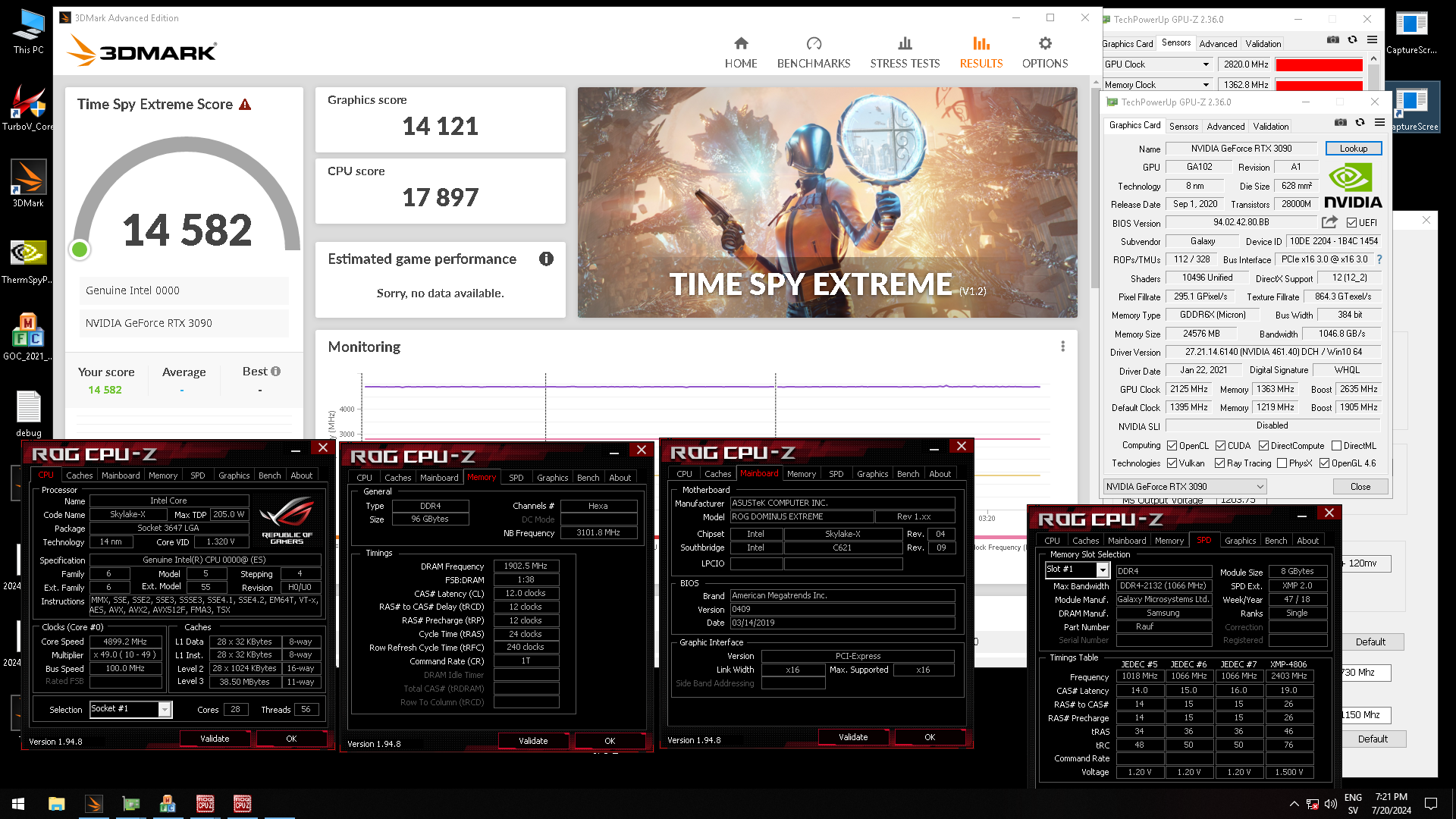Open the Sensors tab in GPU-Z

1184,127
